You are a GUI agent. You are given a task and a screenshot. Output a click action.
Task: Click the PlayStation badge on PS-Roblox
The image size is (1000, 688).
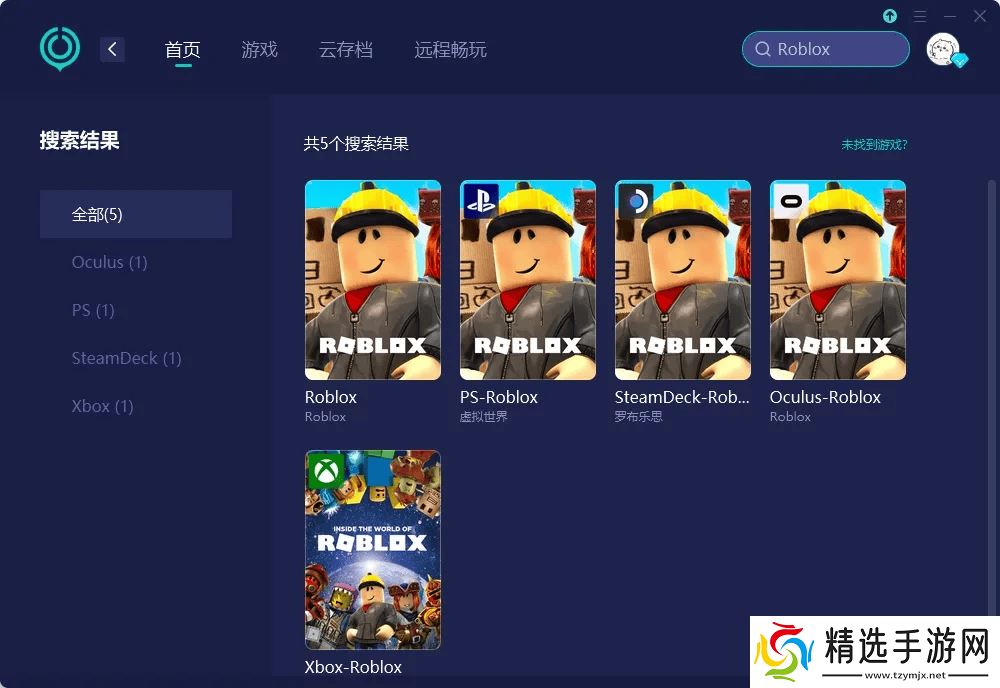pos(480,201)
